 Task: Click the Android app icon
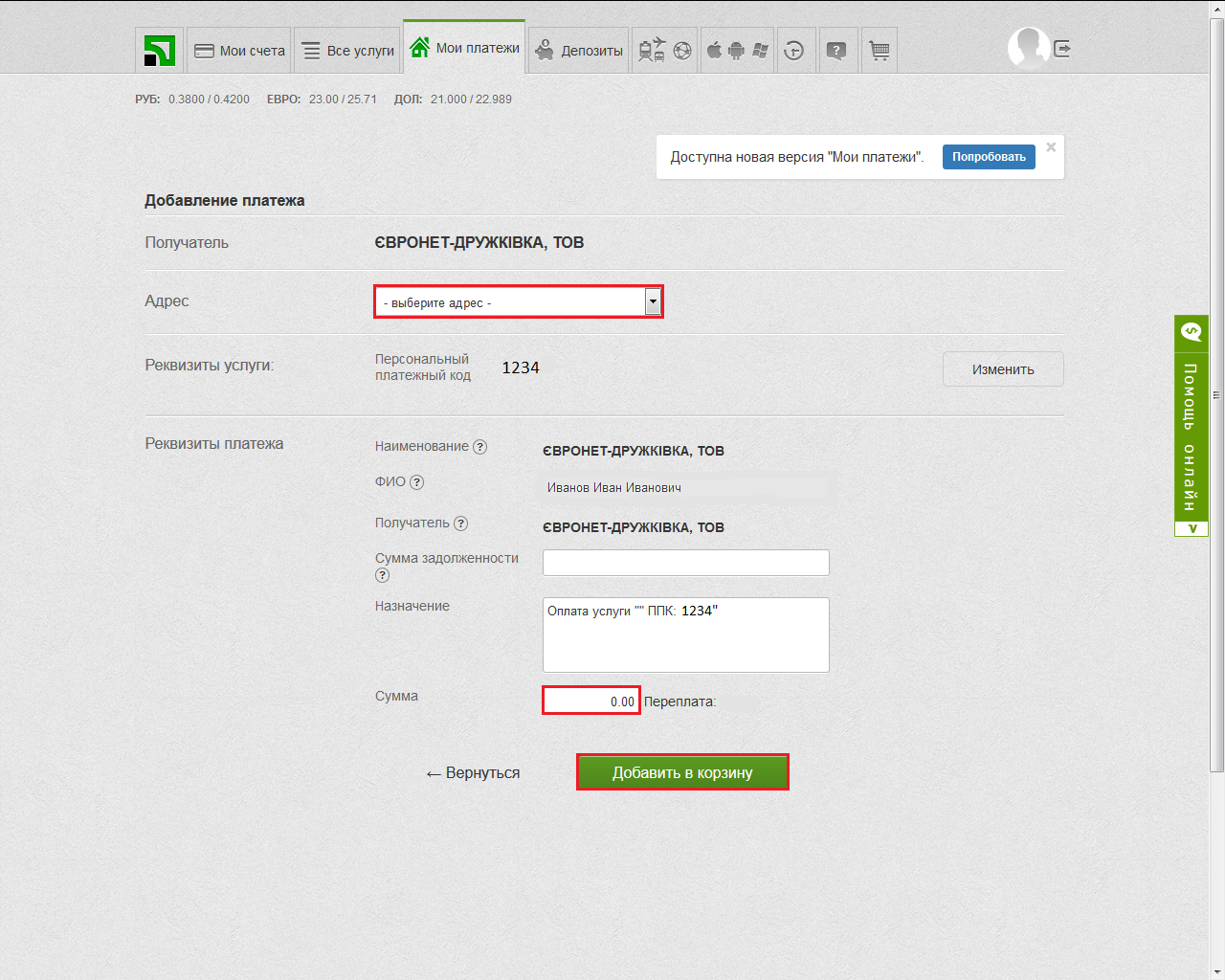click(x=736, y=51)
